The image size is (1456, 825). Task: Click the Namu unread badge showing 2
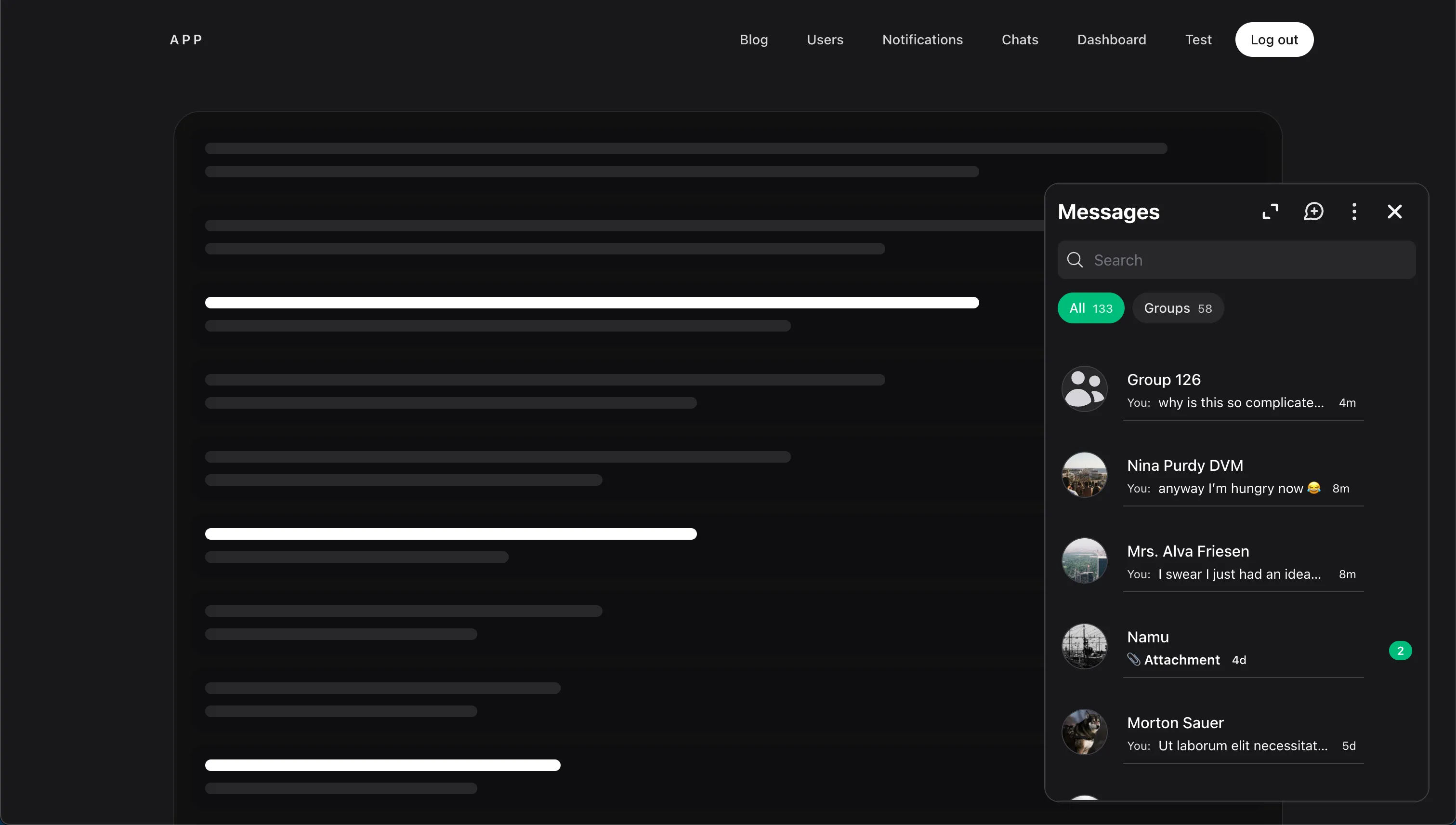[x=1400, y=651]
